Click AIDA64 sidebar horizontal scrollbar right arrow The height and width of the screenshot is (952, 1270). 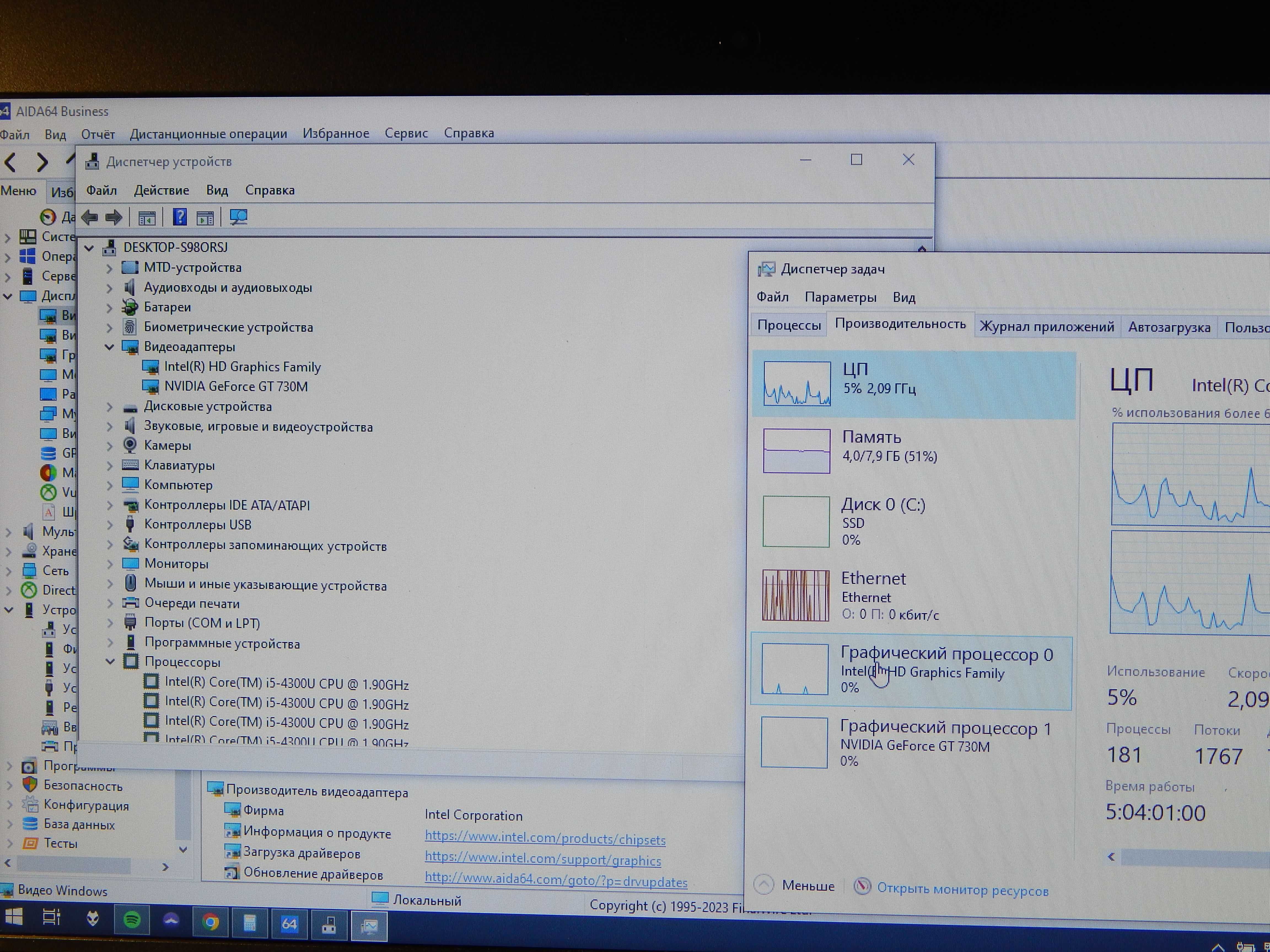tap(165, 867)
